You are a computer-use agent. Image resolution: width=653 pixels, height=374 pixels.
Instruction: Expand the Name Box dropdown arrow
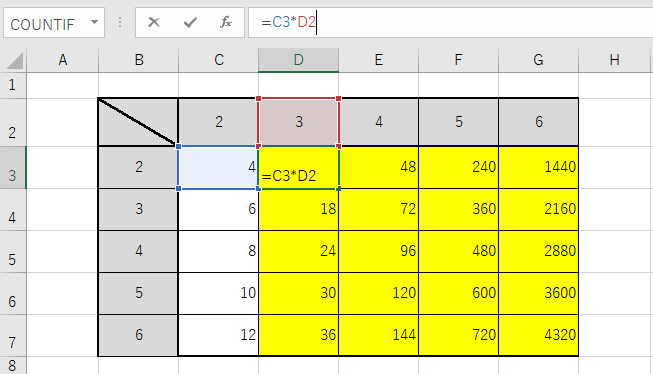click(x=95, y=22)
